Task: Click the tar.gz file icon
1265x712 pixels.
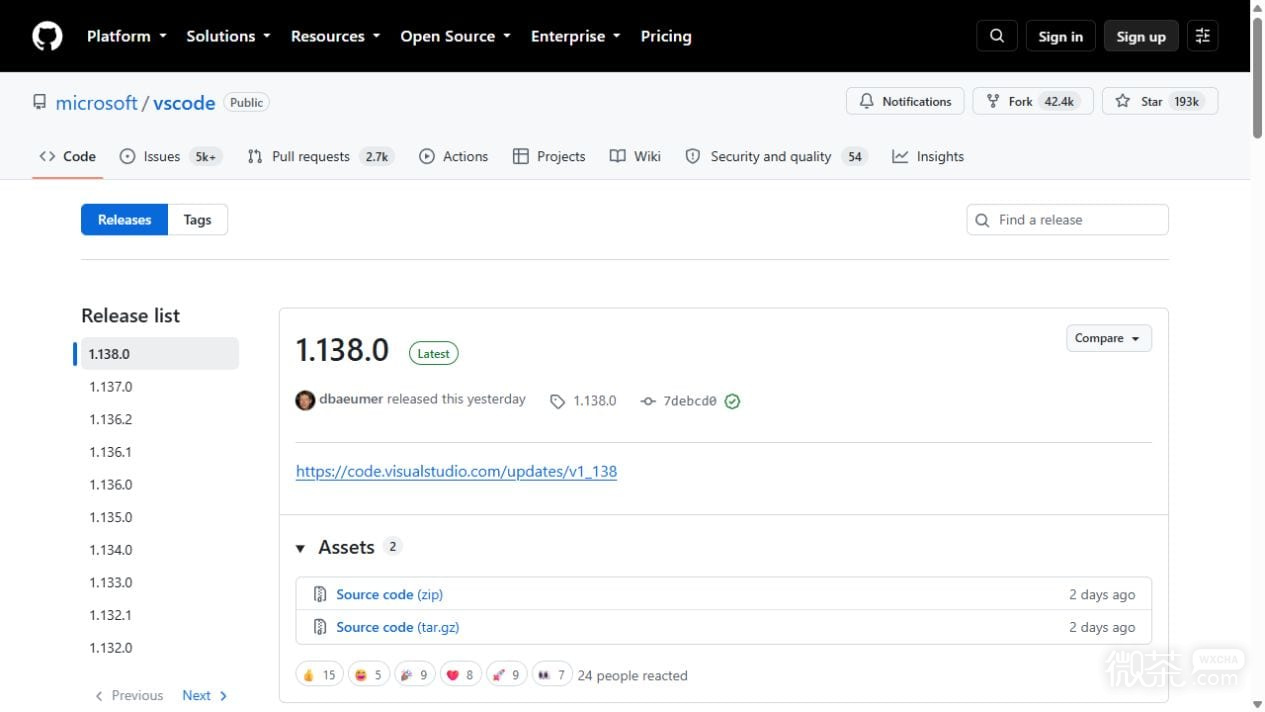Action: [320, 627]
